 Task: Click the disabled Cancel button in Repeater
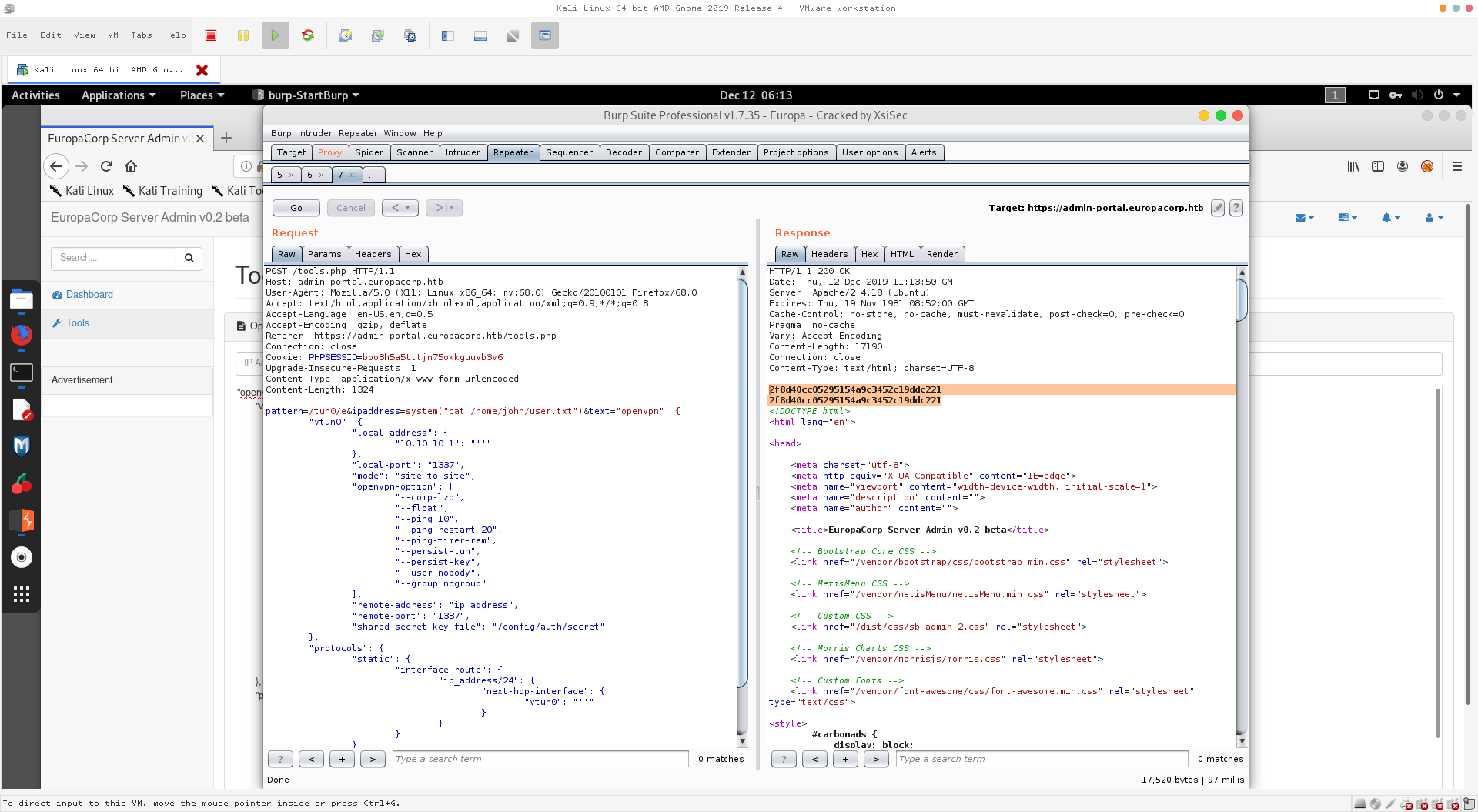(x=351, y=208)
